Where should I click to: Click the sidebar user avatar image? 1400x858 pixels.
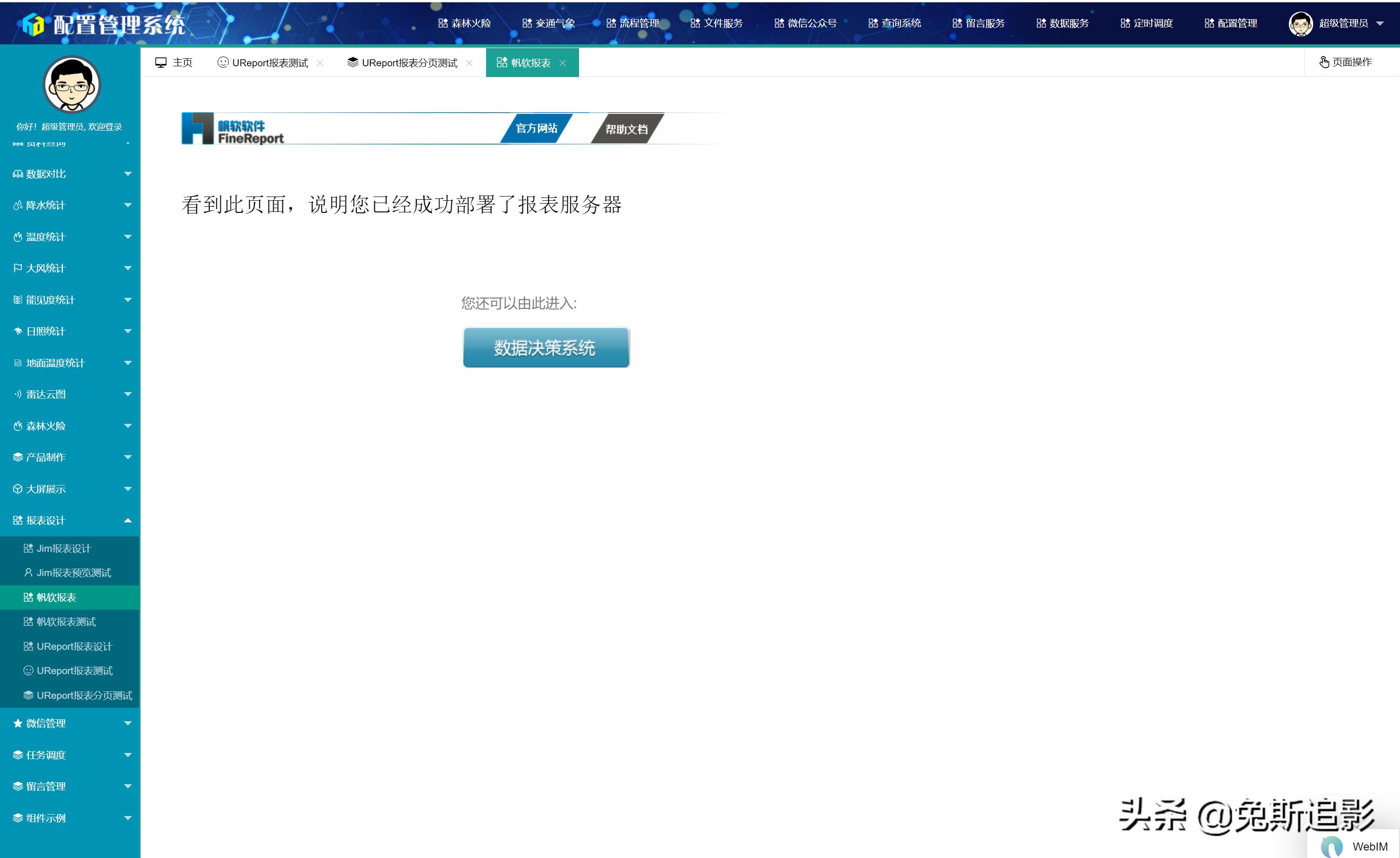pyautogui.click(x=71, y=84)
